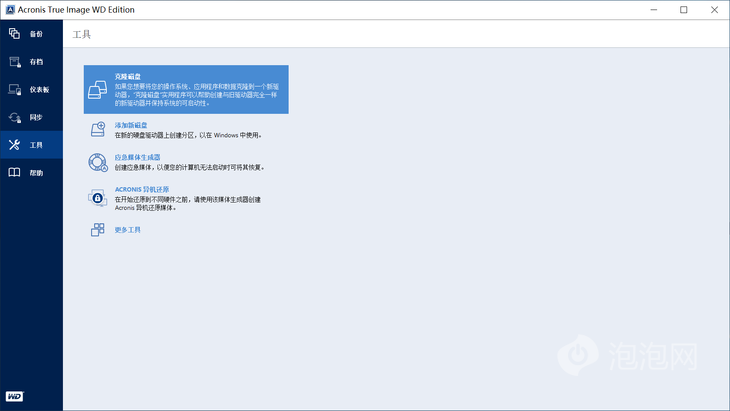Open the 仪表板 (Dashboard) sidebar icon
This screenshot has width=730, height=411.
point(14,89)
